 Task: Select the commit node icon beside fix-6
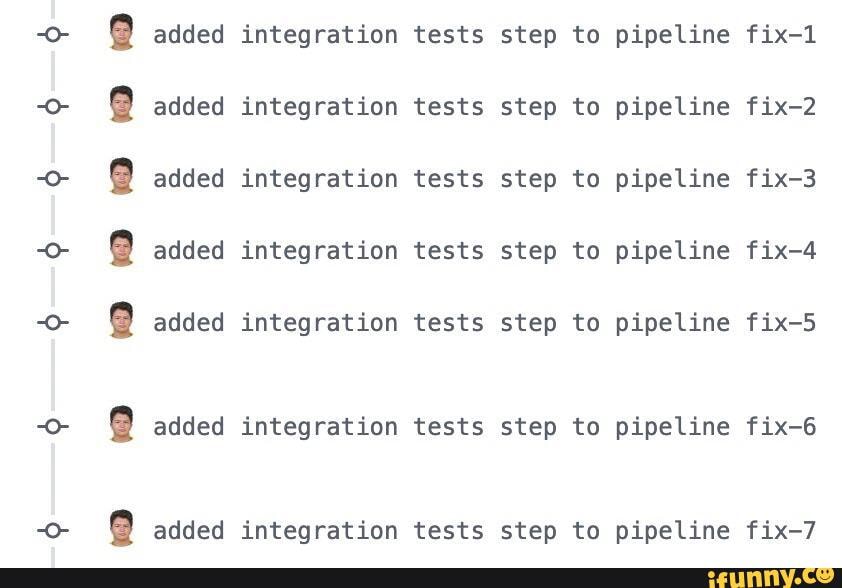click(53, 426)
